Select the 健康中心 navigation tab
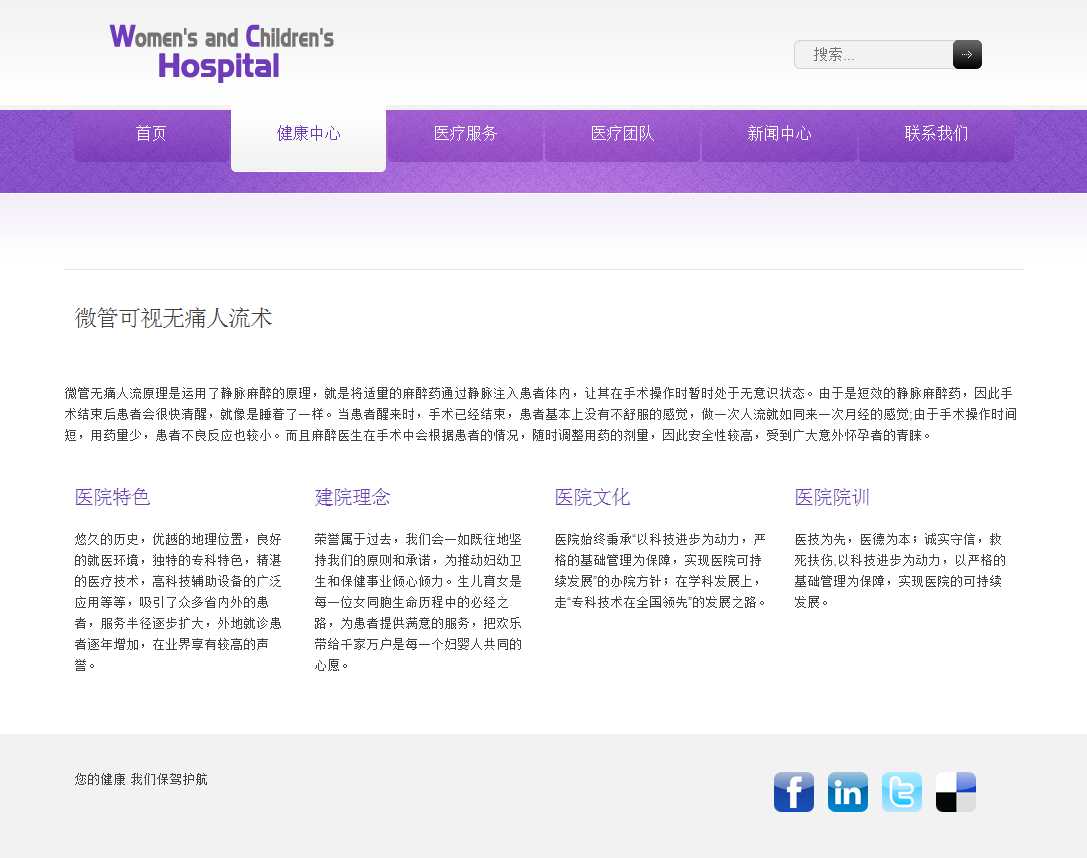The image size is (1087, 858). pyautogui.click(x=308, y=134)
